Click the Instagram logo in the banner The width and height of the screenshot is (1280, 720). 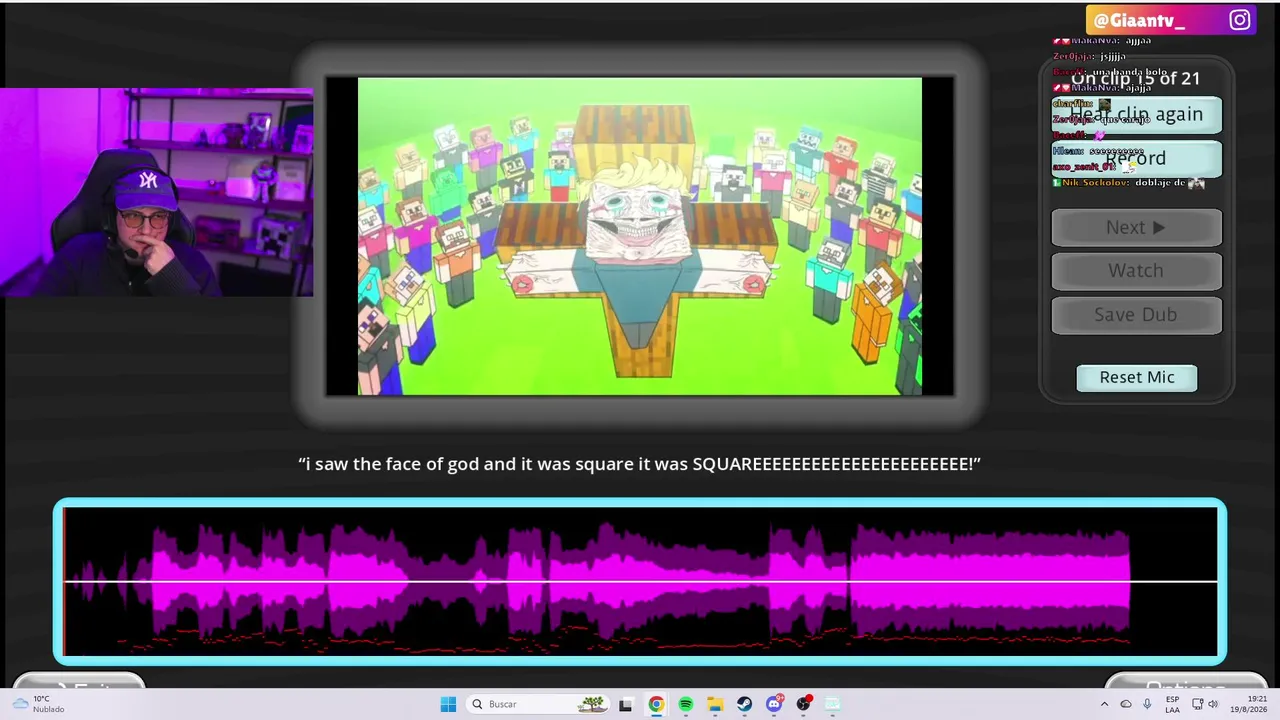(x=1240, y=20)
